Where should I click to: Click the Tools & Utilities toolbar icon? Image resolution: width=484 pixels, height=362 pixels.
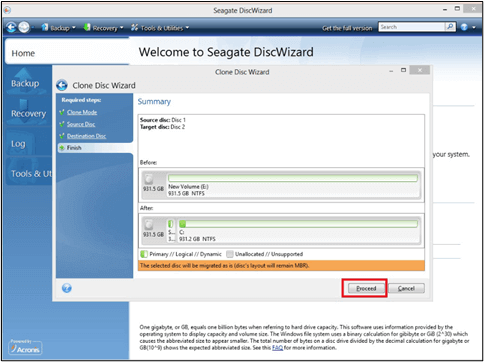pyautogui.click(x=134, y=27)
